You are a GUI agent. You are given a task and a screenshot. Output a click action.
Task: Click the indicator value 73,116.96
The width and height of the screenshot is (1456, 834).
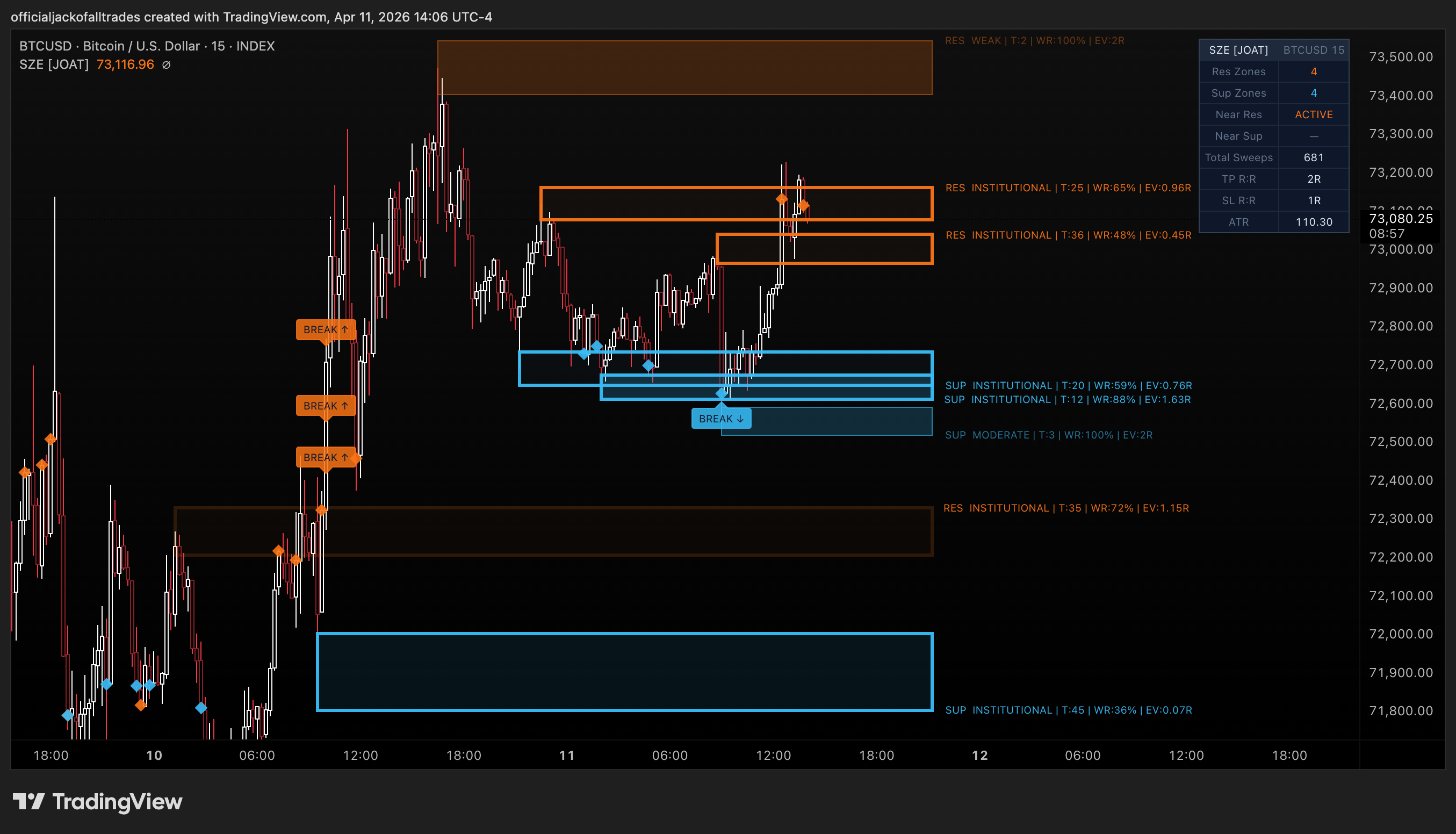(x=125, y=64)
